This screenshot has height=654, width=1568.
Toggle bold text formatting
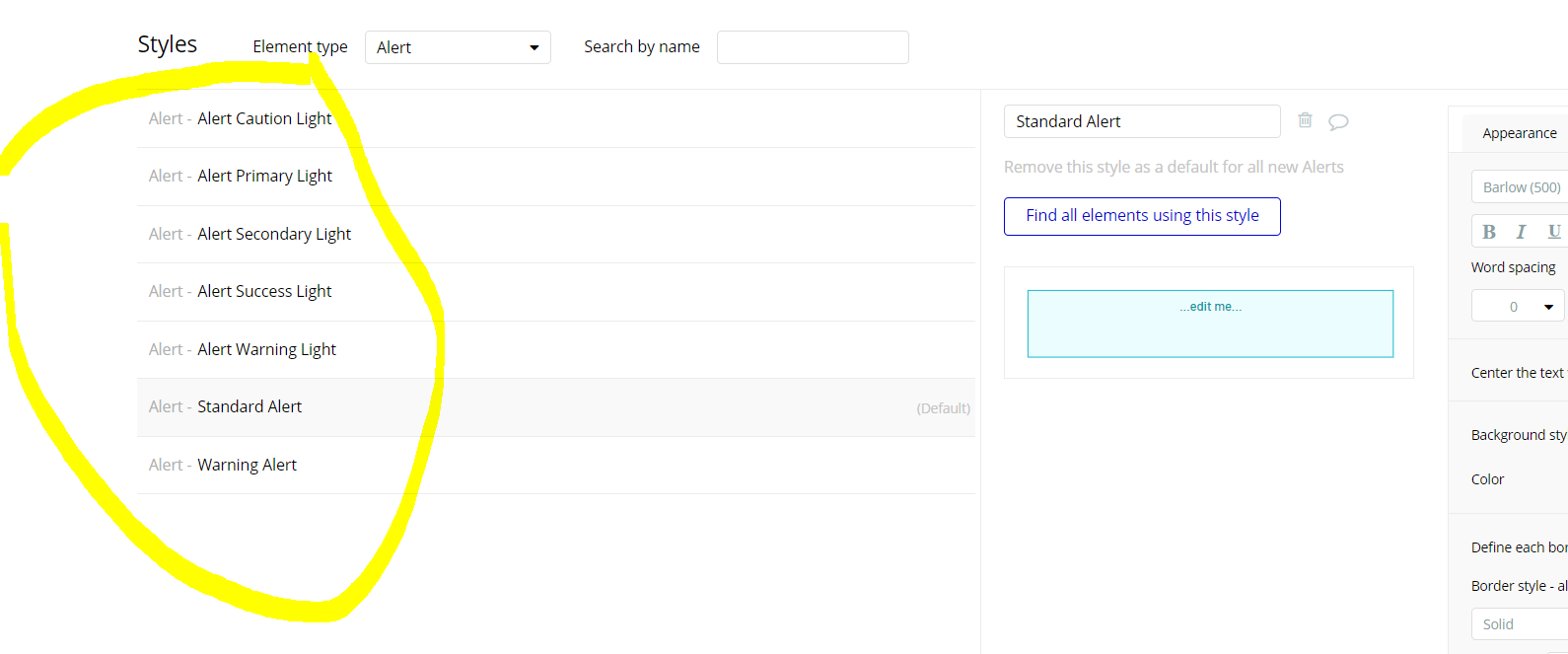1489,232
